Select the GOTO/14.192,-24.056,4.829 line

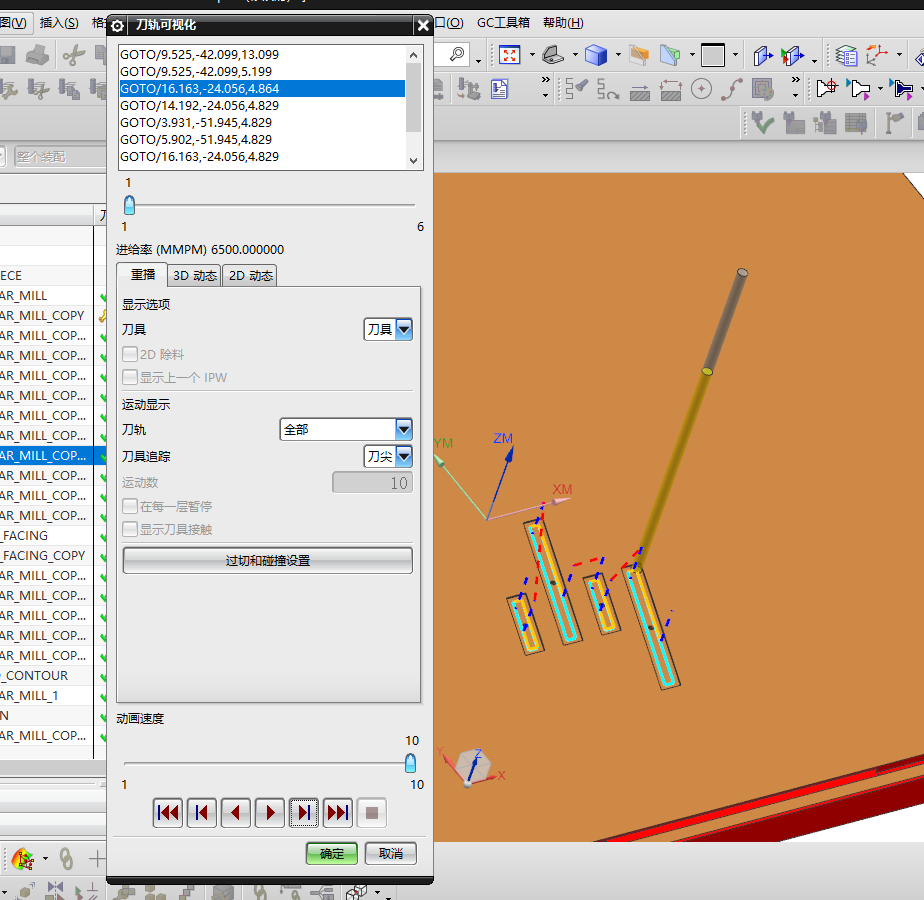(199, 105)
